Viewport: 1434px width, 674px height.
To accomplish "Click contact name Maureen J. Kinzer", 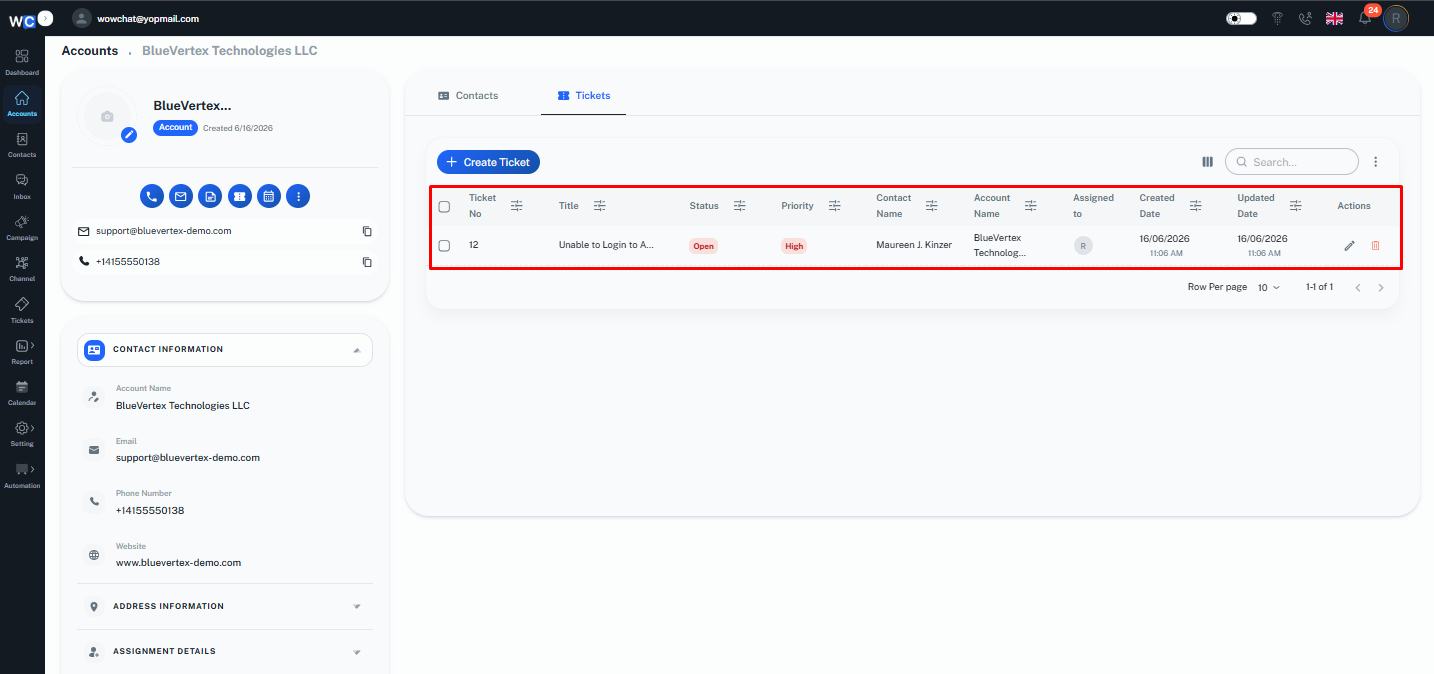I will (914, 245).
